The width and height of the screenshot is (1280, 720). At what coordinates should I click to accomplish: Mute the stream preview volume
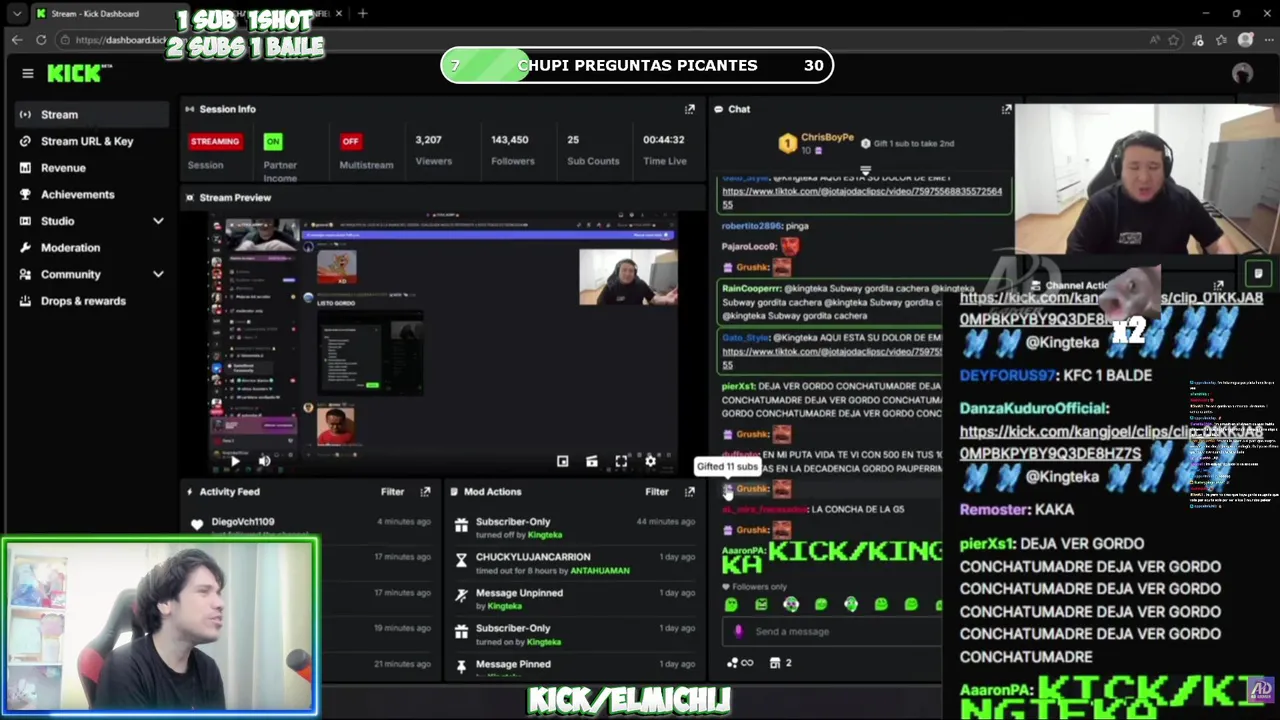tap(264, 461)
